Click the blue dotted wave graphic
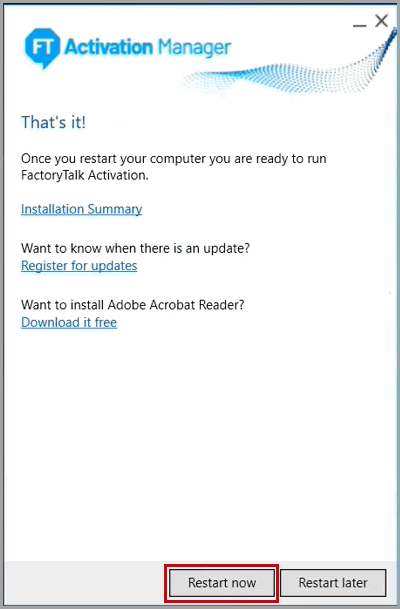The height and width of the screenshot is (609, 400). 291,72
